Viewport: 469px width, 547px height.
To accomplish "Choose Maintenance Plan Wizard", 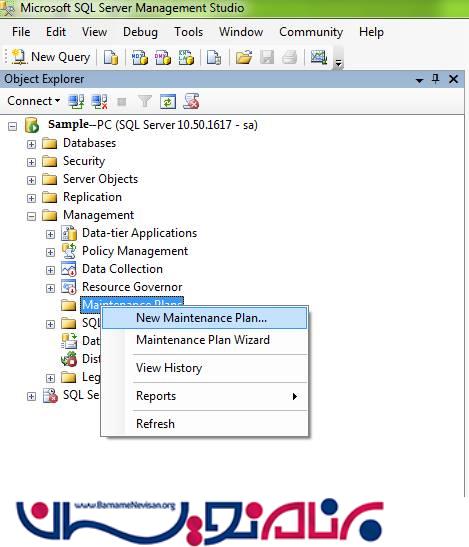I will (204, 340).
